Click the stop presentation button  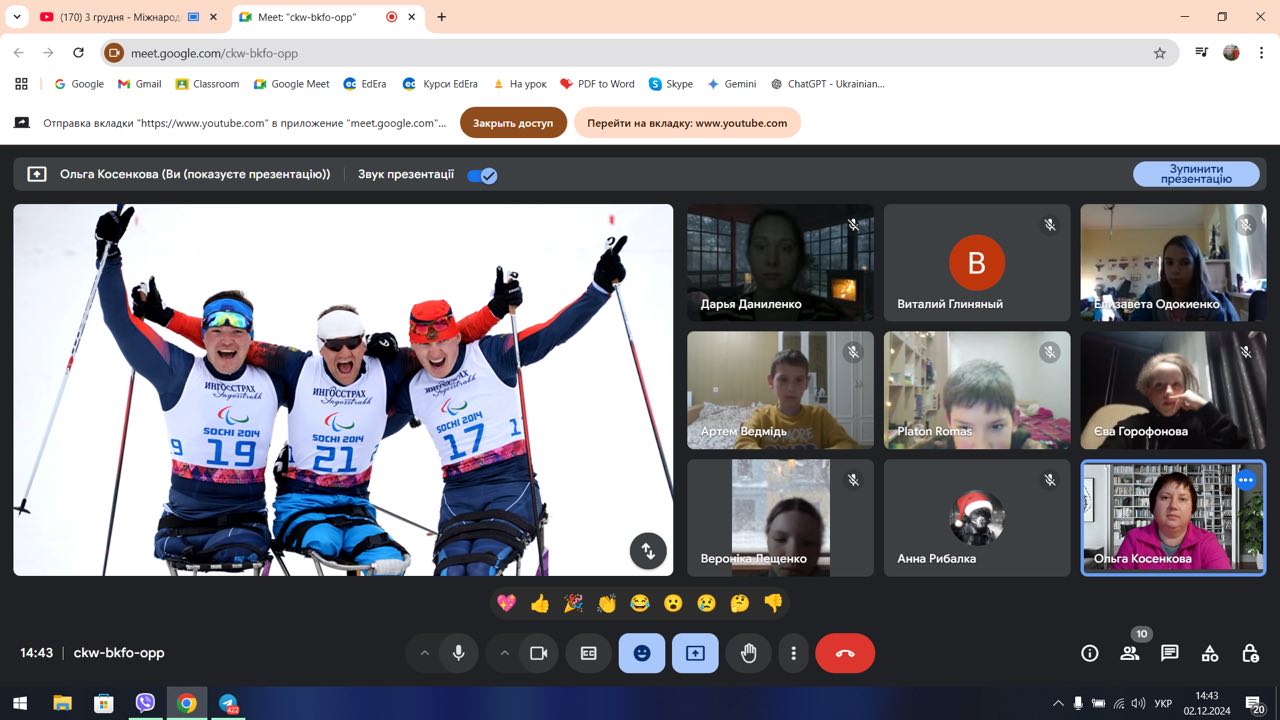click(1196, 174)
